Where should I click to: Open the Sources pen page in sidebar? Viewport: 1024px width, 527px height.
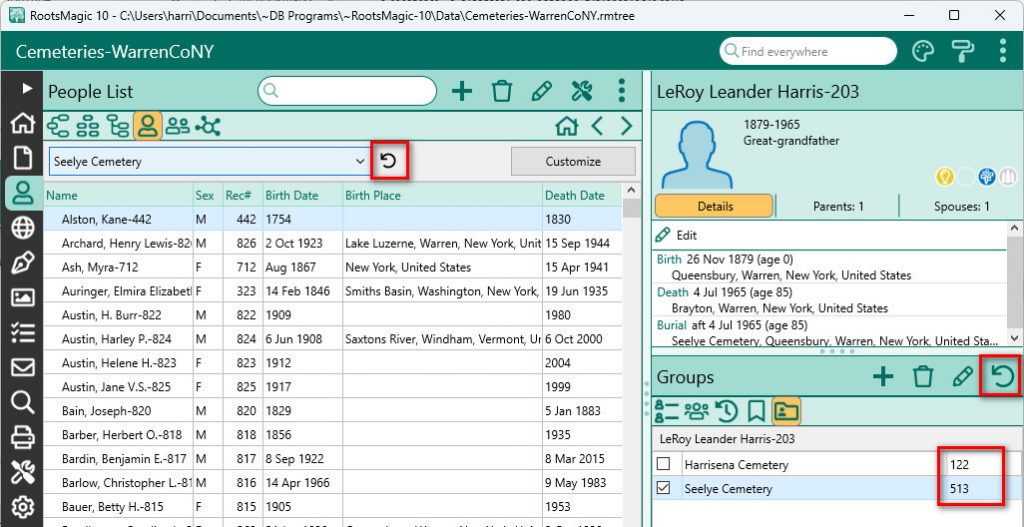pyautogui.click(x=23, y=263)
